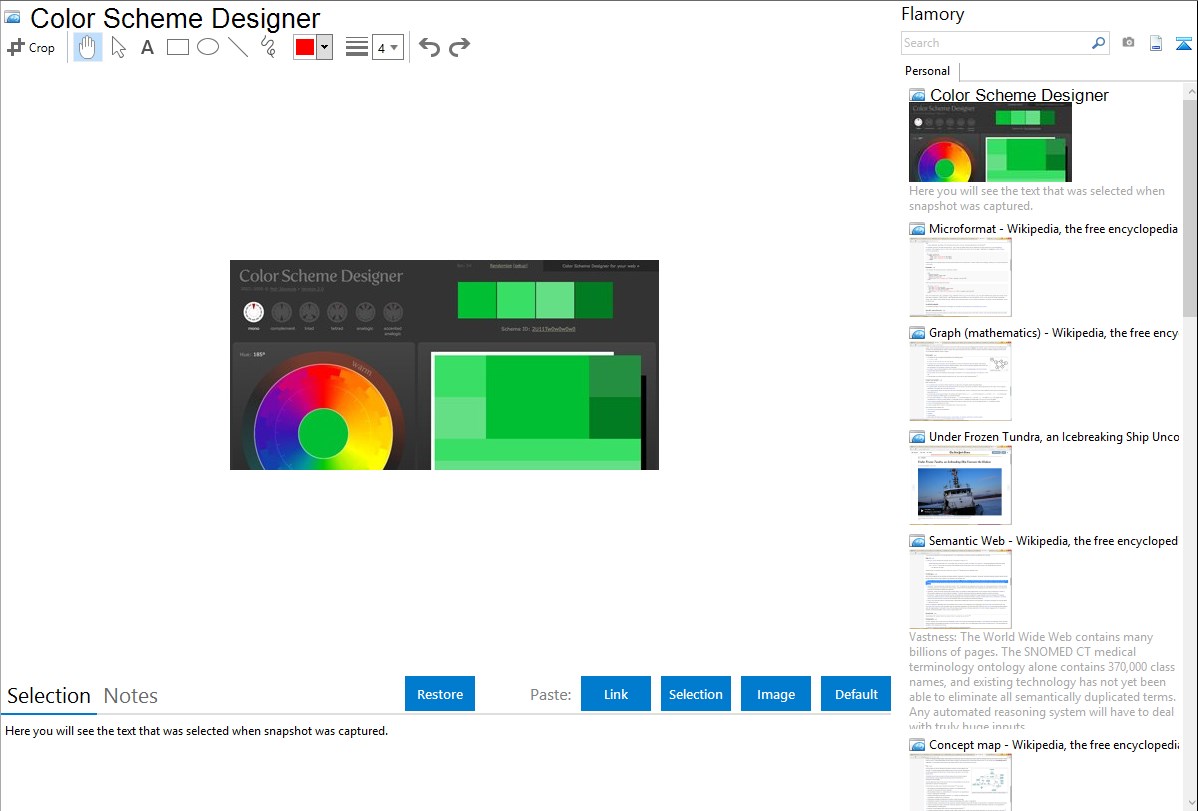Image resolution: width=1198 pixels, height=811 pixels.
Task: Open the Microformat Wikipedia snapshot thumbnail
Action: [960, 277]
